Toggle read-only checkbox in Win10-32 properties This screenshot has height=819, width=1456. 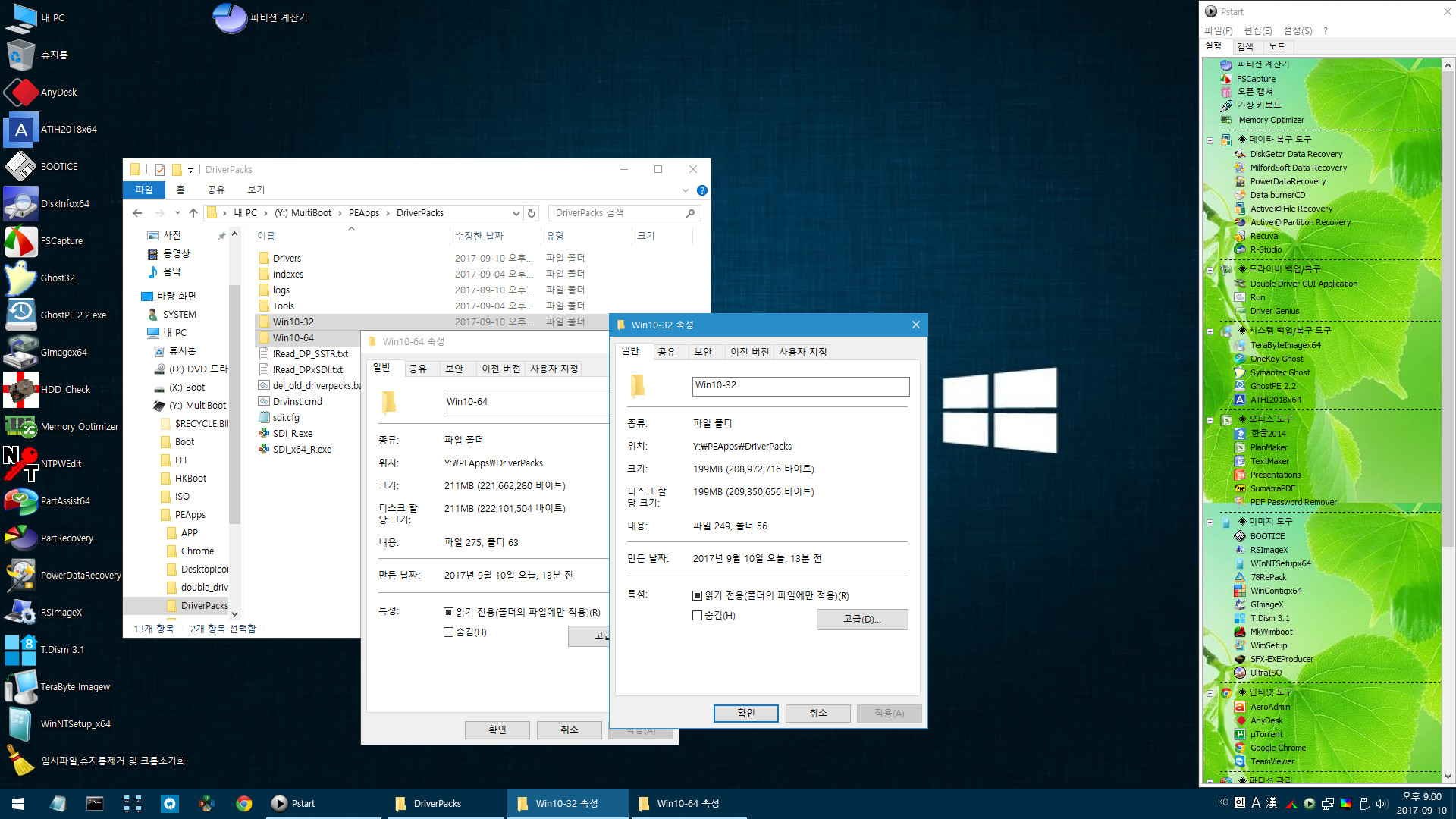(697, 596)
